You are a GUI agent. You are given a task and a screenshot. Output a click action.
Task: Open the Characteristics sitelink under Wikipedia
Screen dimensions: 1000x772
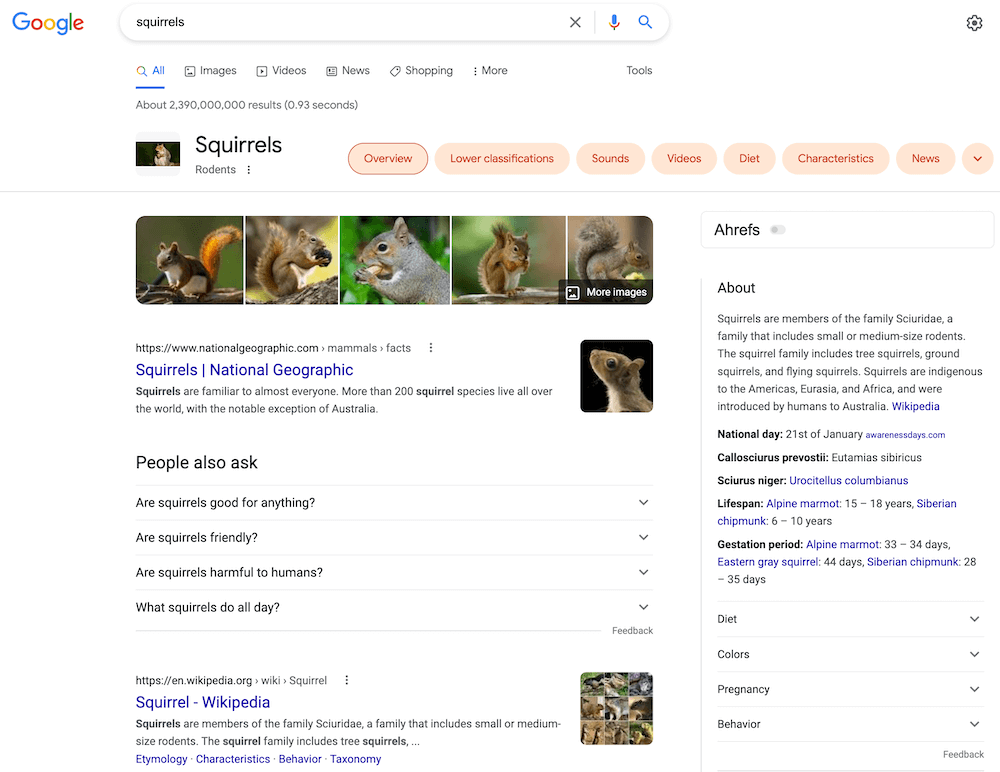233,759
